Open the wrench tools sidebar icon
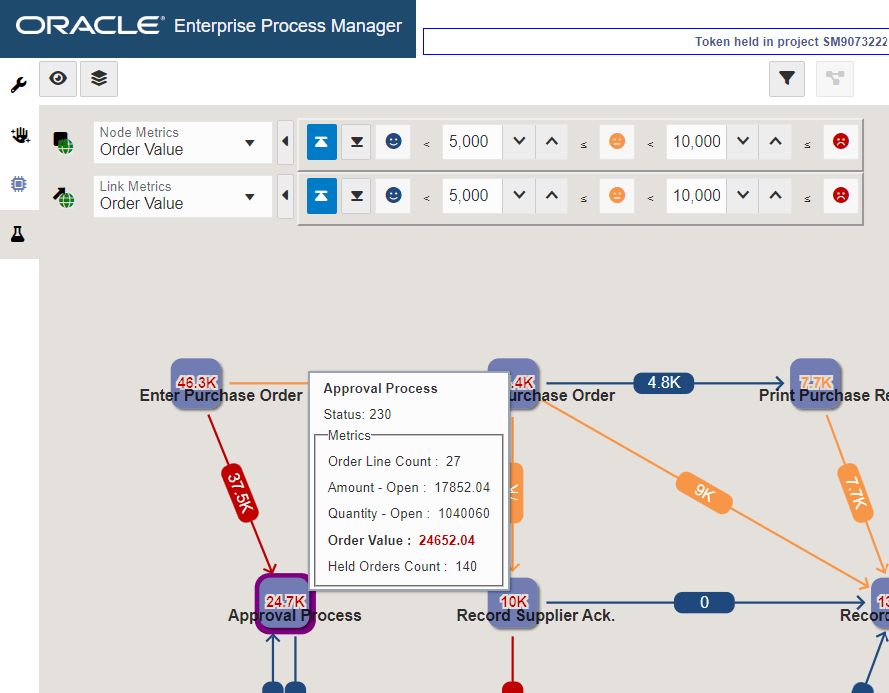This screenshot has height=693, width=889. tap(19, 85)
